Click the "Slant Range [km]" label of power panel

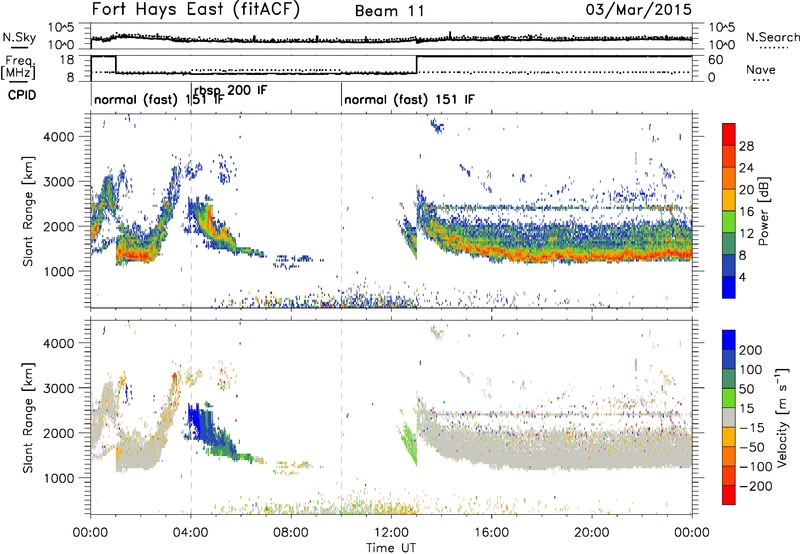point(28,211)
